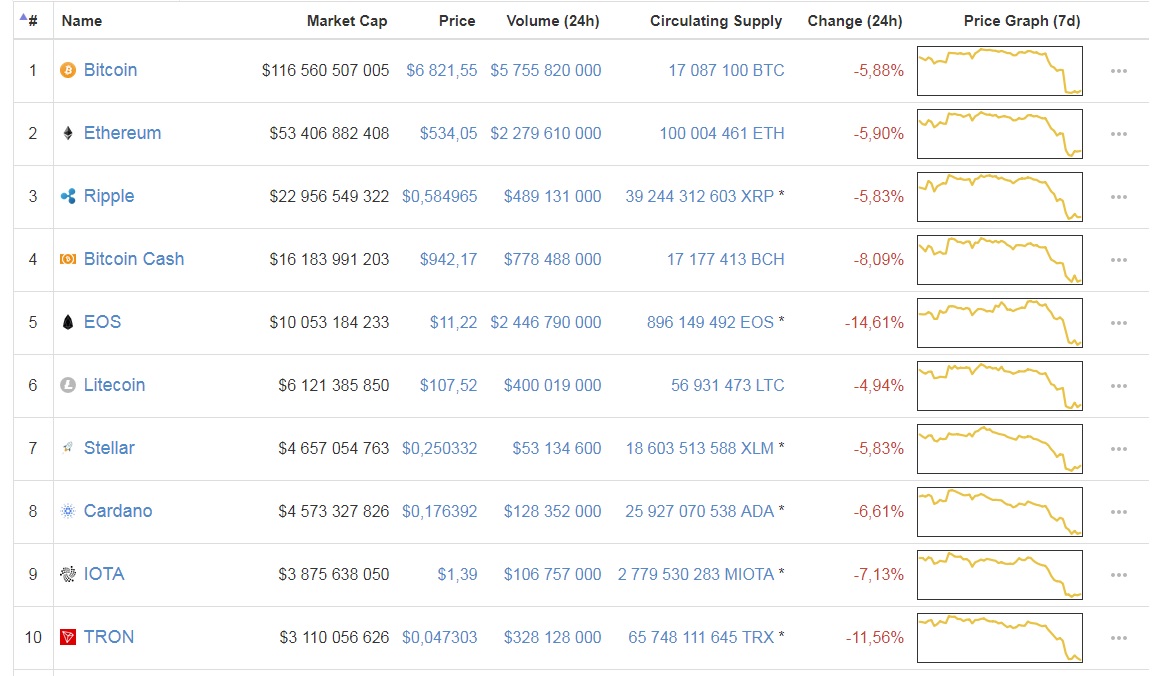Viewport: 1153px width, 676px height.
Task: Click the Ripple logo icon
Action: pyautogui.click(x=68, y=196)
